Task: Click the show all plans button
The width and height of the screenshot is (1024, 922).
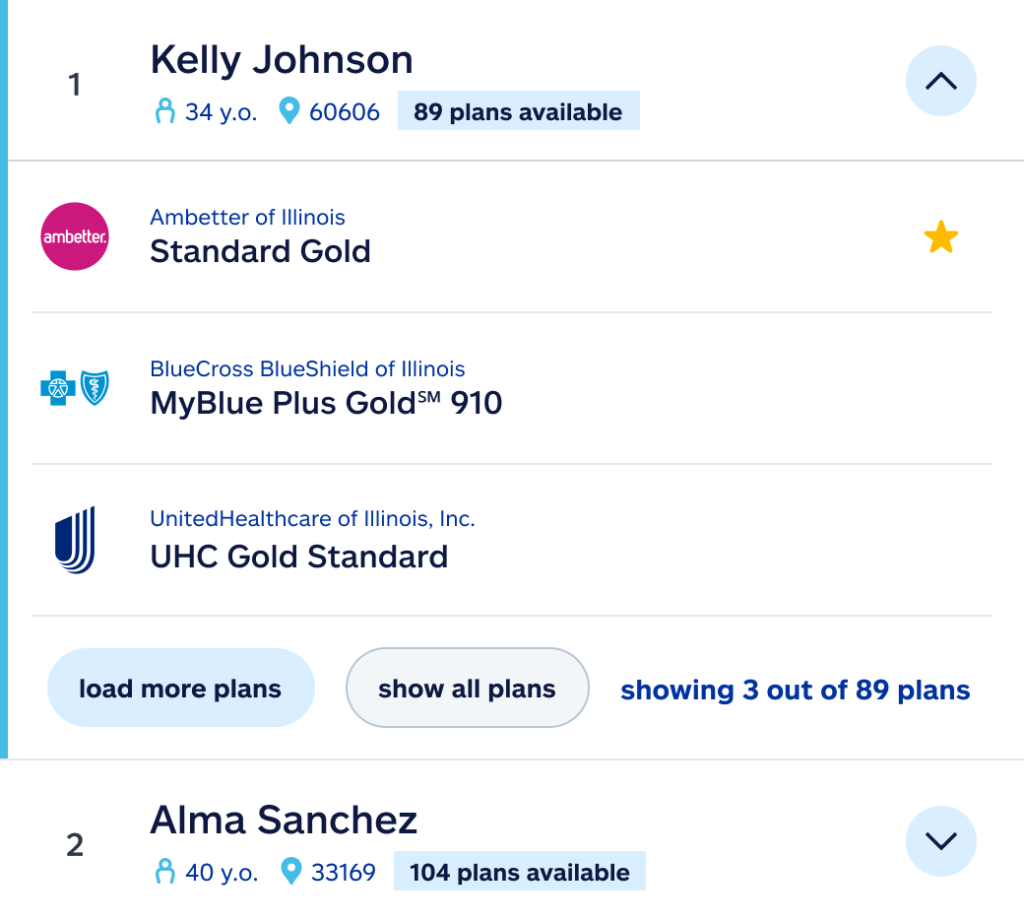Action: tap(466, 688)
